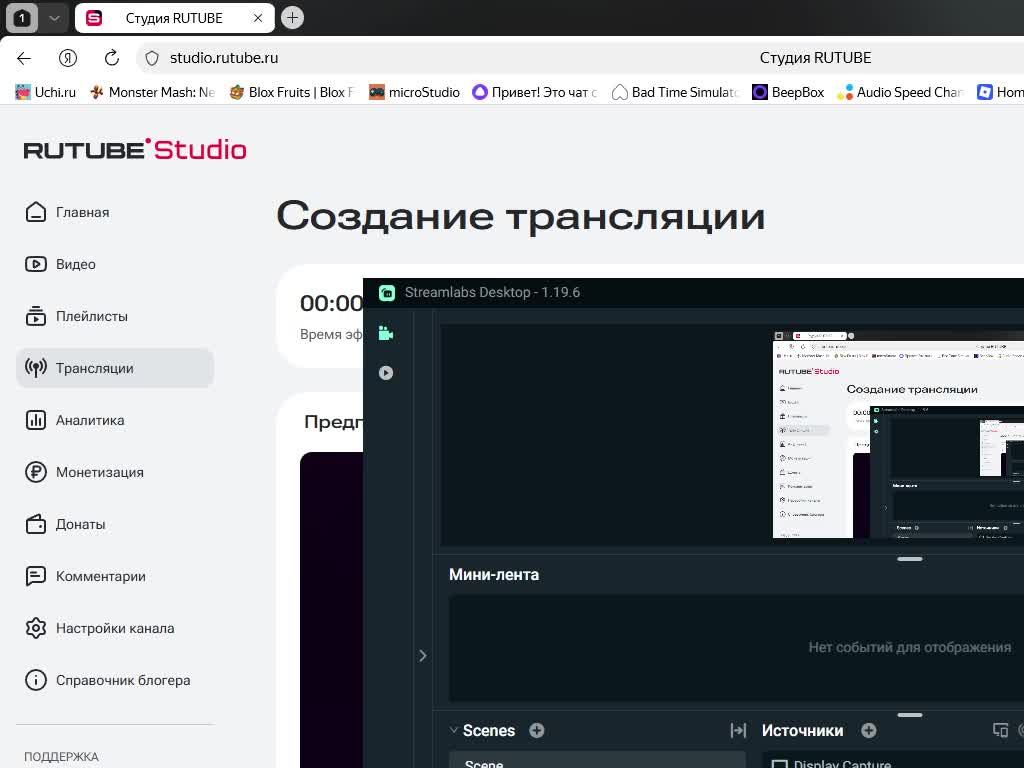Select Трансляции in the sidebar
The height and width of the screenshot is (768, 1024).
[x=115, y=368]
